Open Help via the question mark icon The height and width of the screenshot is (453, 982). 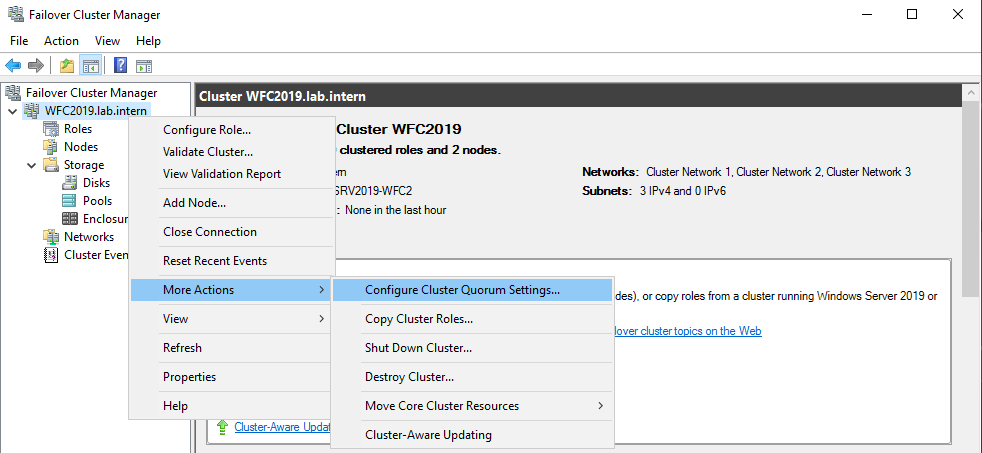(x=120, y=66)
